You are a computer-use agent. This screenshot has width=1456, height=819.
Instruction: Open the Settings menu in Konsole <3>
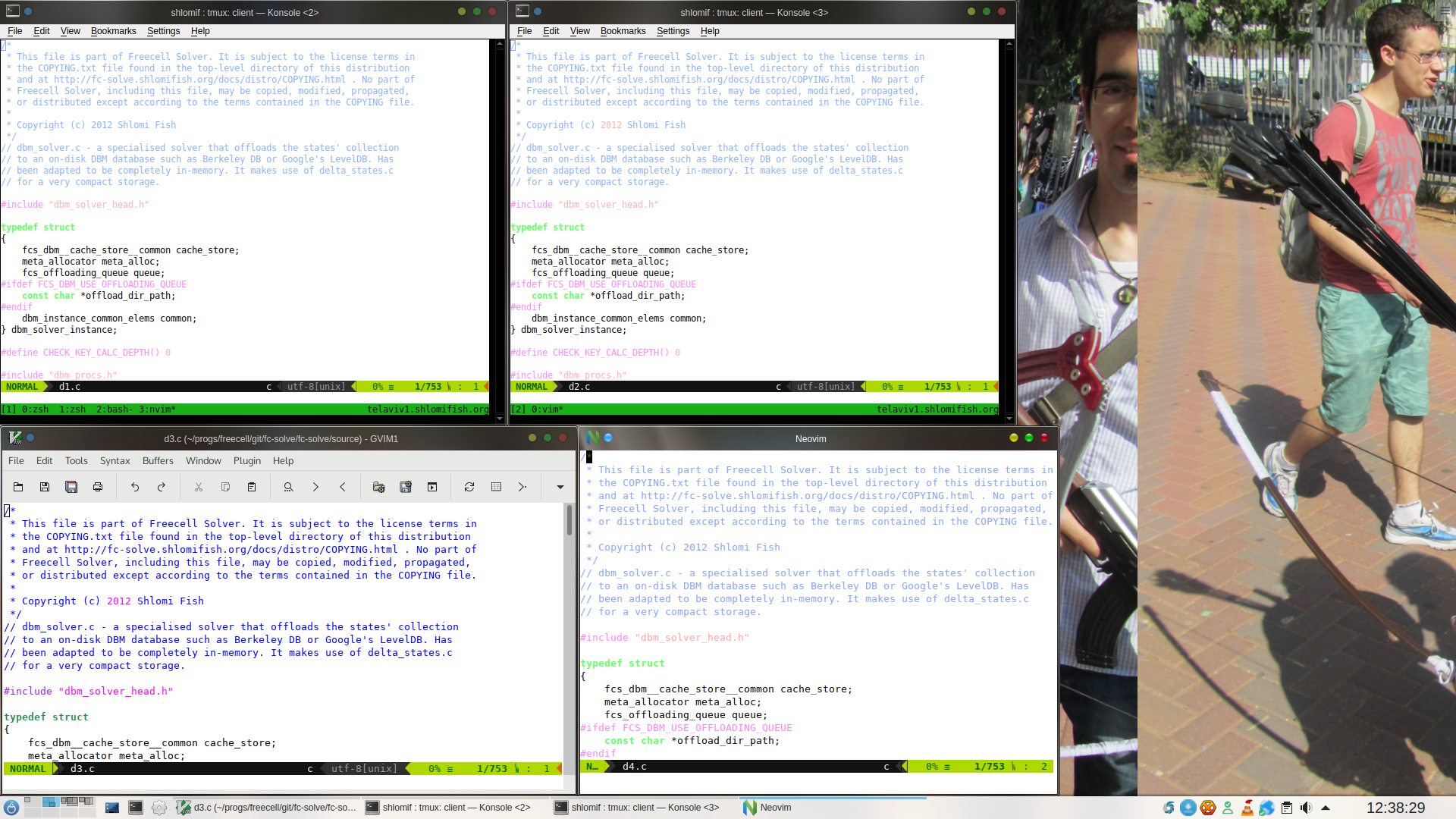(673, 31)
